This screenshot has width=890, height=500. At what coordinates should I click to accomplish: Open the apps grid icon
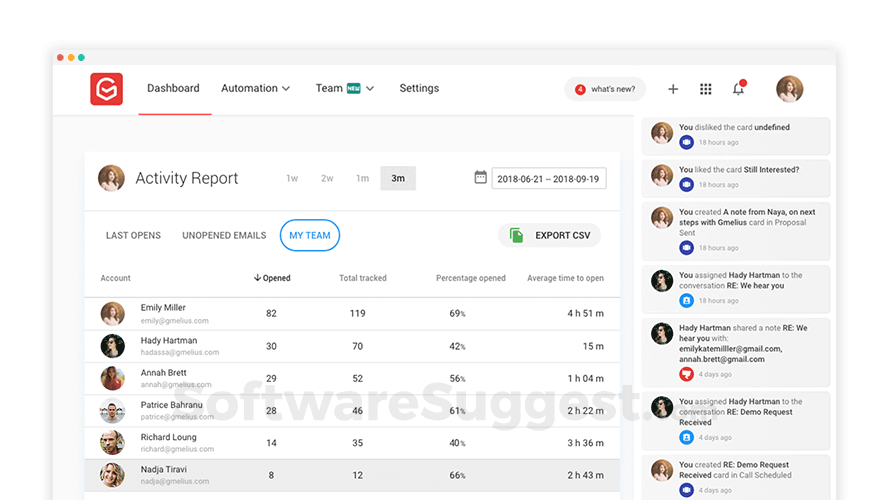pos(706,89)
